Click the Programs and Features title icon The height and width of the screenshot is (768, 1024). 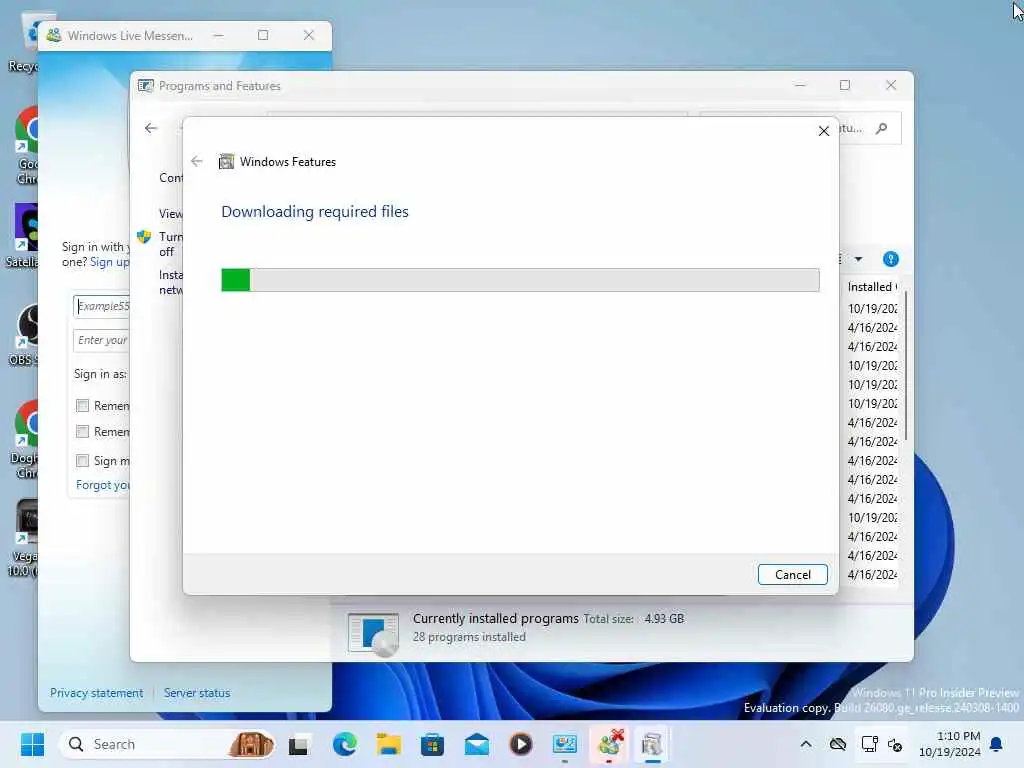point(146,86)
